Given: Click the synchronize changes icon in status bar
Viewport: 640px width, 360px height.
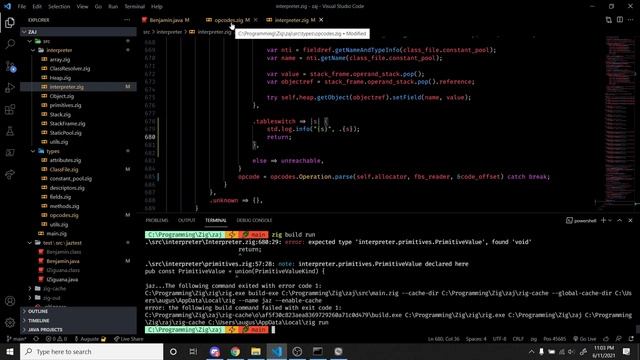Looking at the screenshot, I should coord(36,339).
